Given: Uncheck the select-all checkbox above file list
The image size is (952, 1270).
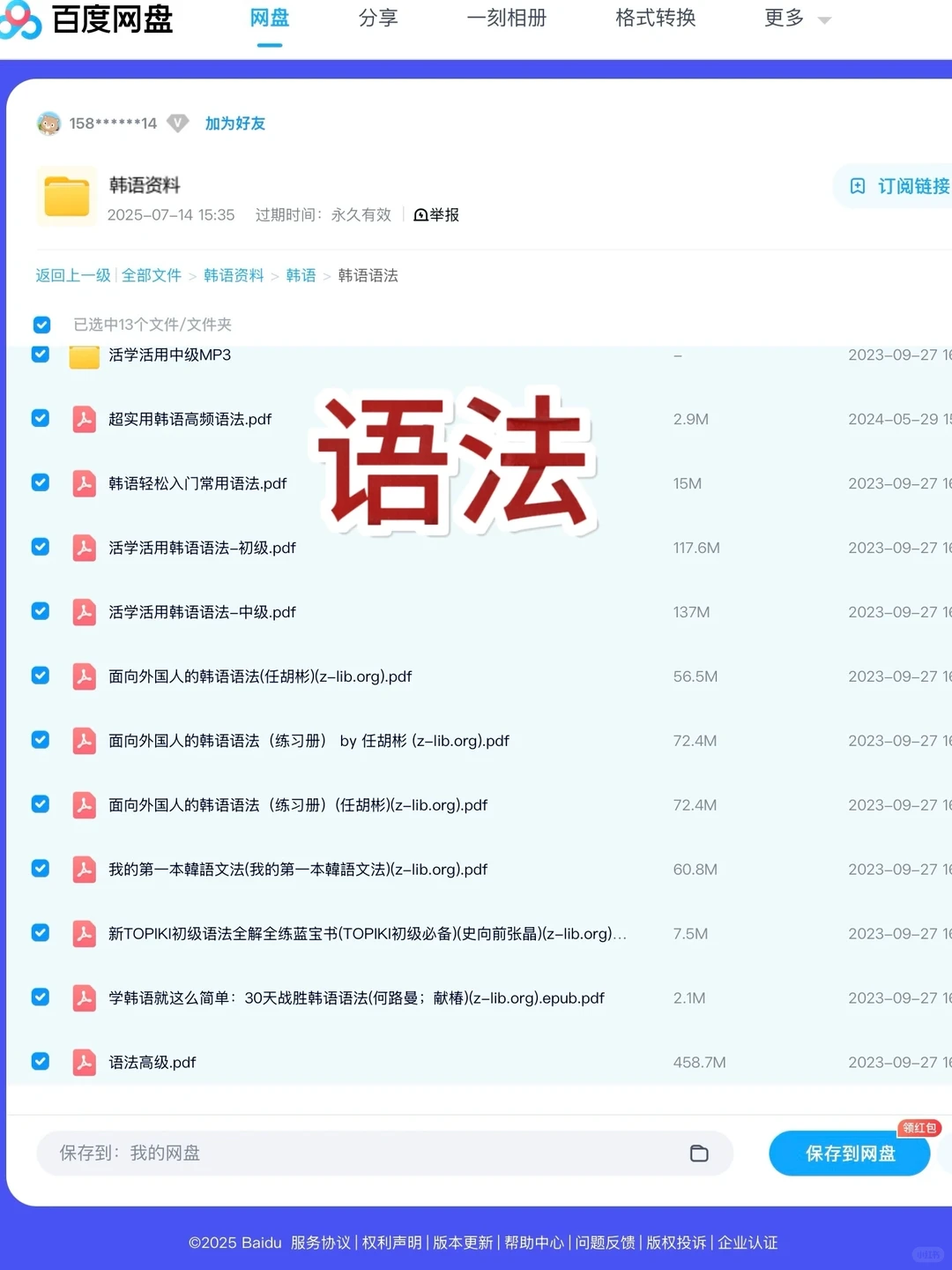Looking at the screenshot, I should pos(41,325).
